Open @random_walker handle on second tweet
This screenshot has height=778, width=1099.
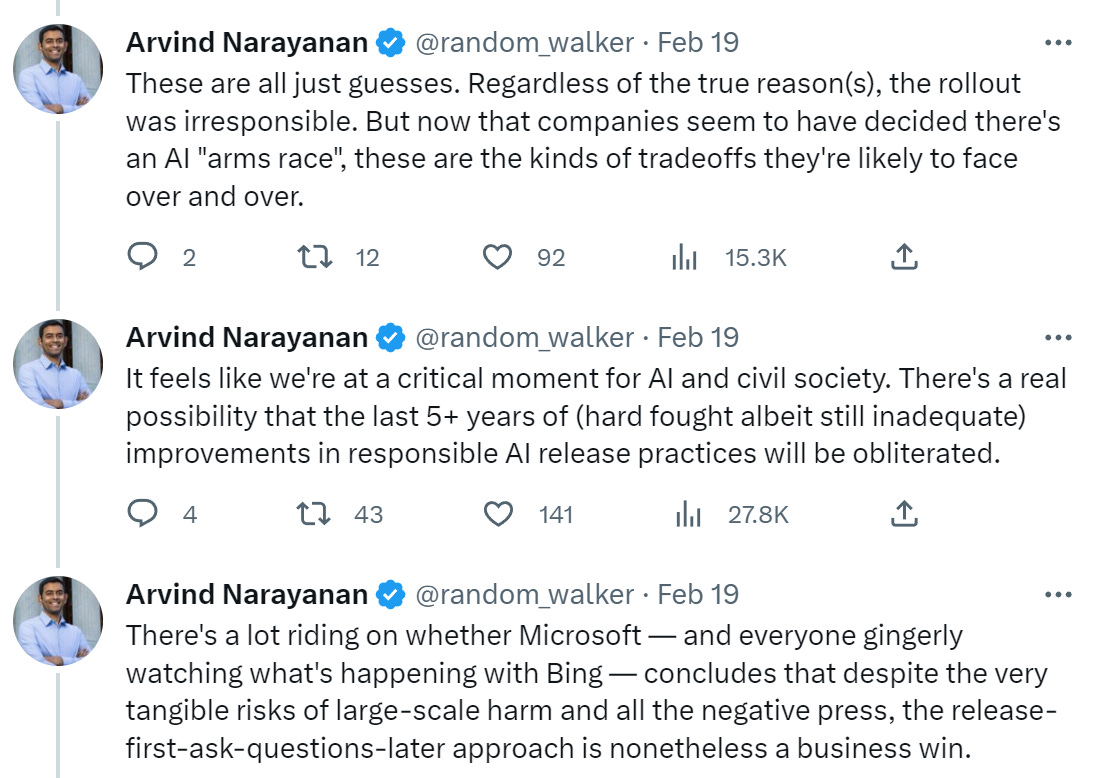click(524, 338)
